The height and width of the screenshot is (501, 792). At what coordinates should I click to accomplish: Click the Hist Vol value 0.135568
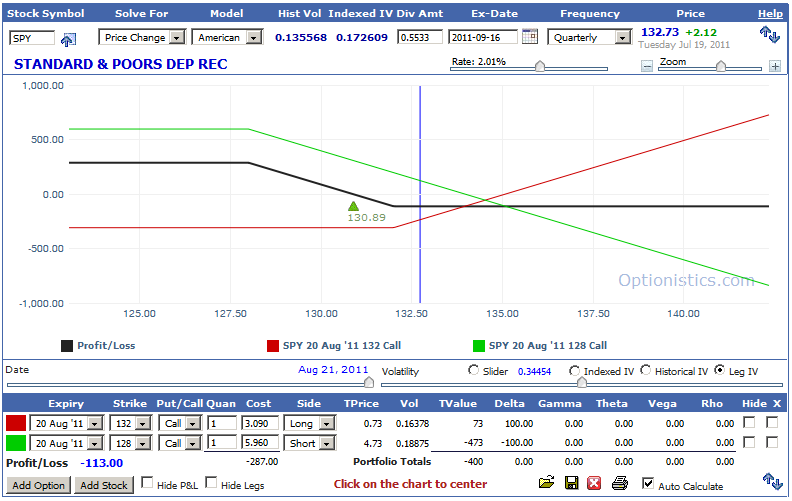tap(301, 37)
